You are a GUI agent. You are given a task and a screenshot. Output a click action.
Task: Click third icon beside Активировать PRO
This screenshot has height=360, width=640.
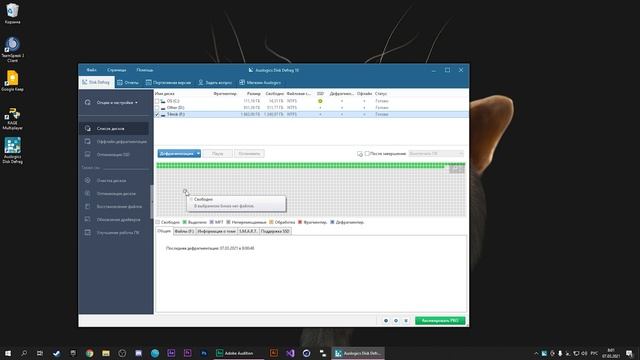click(406, 321)
